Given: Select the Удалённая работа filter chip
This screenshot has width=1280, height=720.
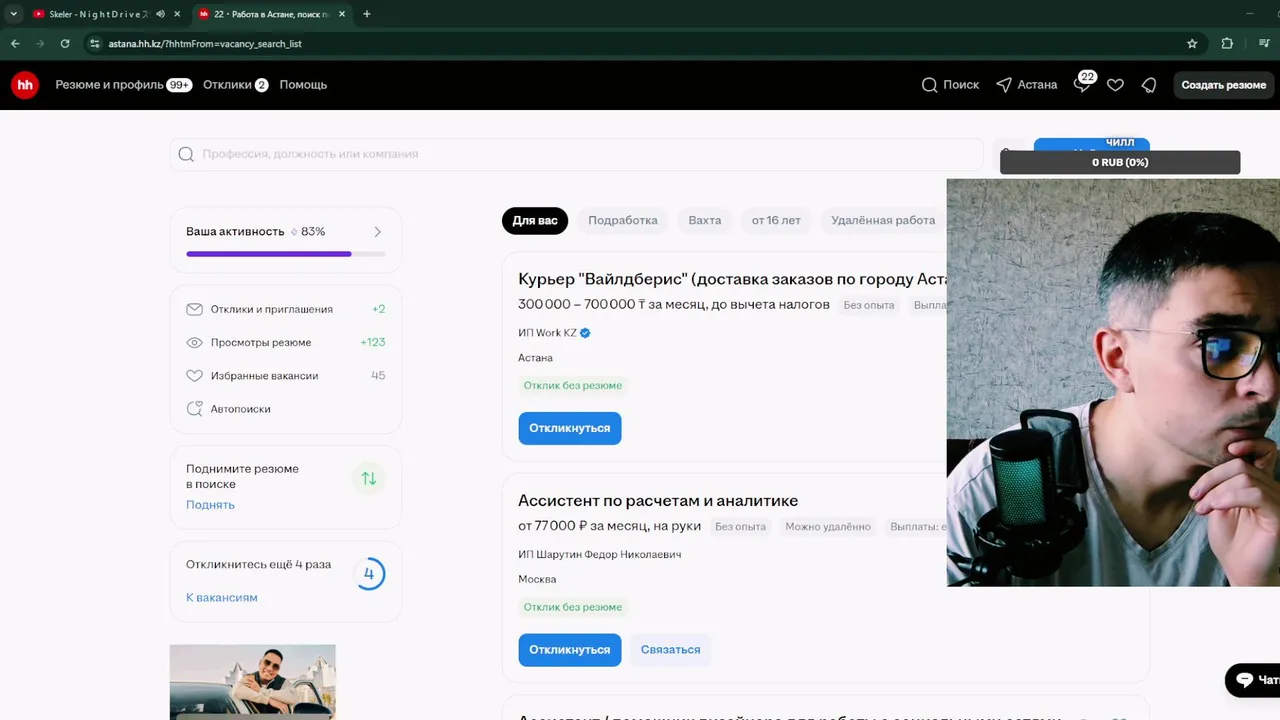Looking at the screenshot, I should point(883,220).
